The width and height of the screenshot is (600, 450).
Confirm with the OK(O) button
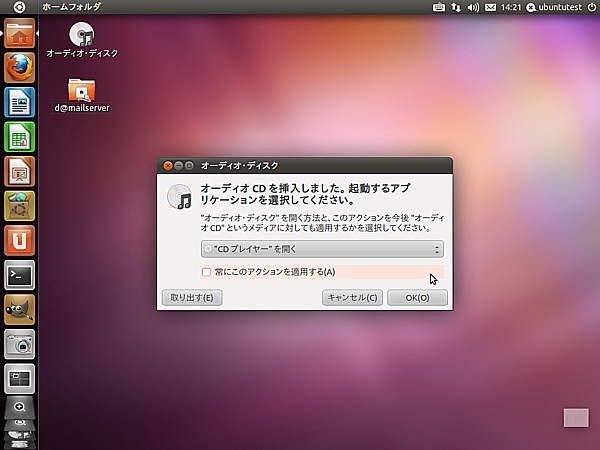pos(417,298)
